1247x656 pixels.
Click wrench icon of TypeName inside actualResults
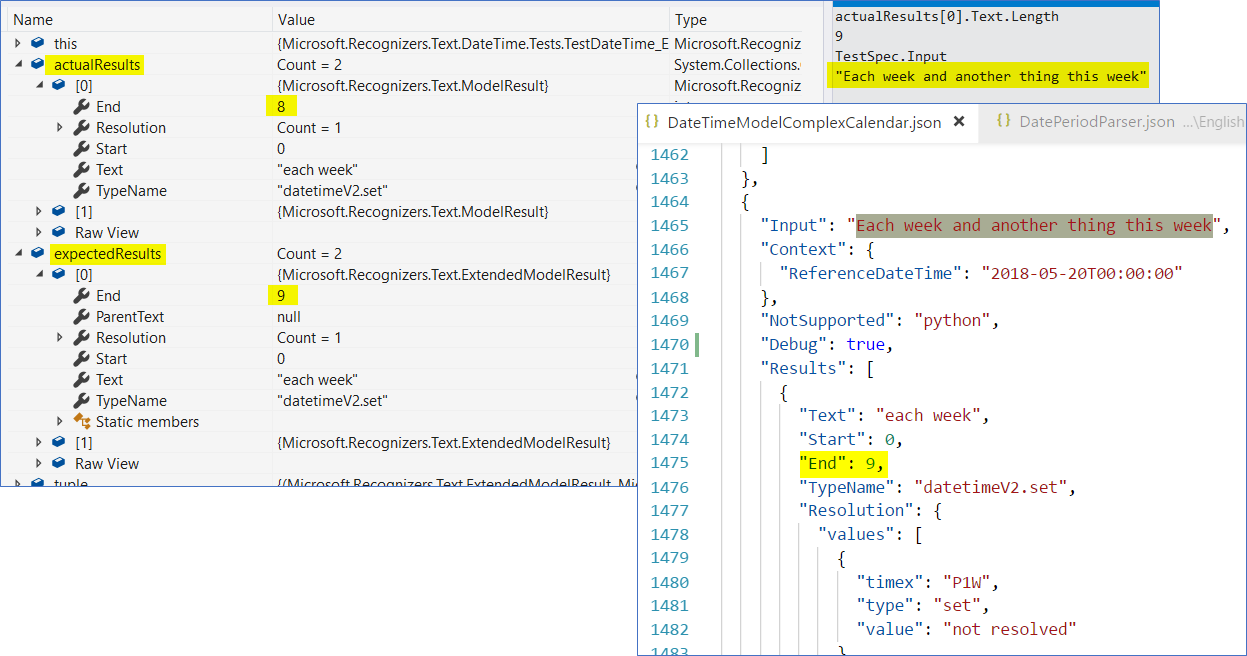pos(82,190)
